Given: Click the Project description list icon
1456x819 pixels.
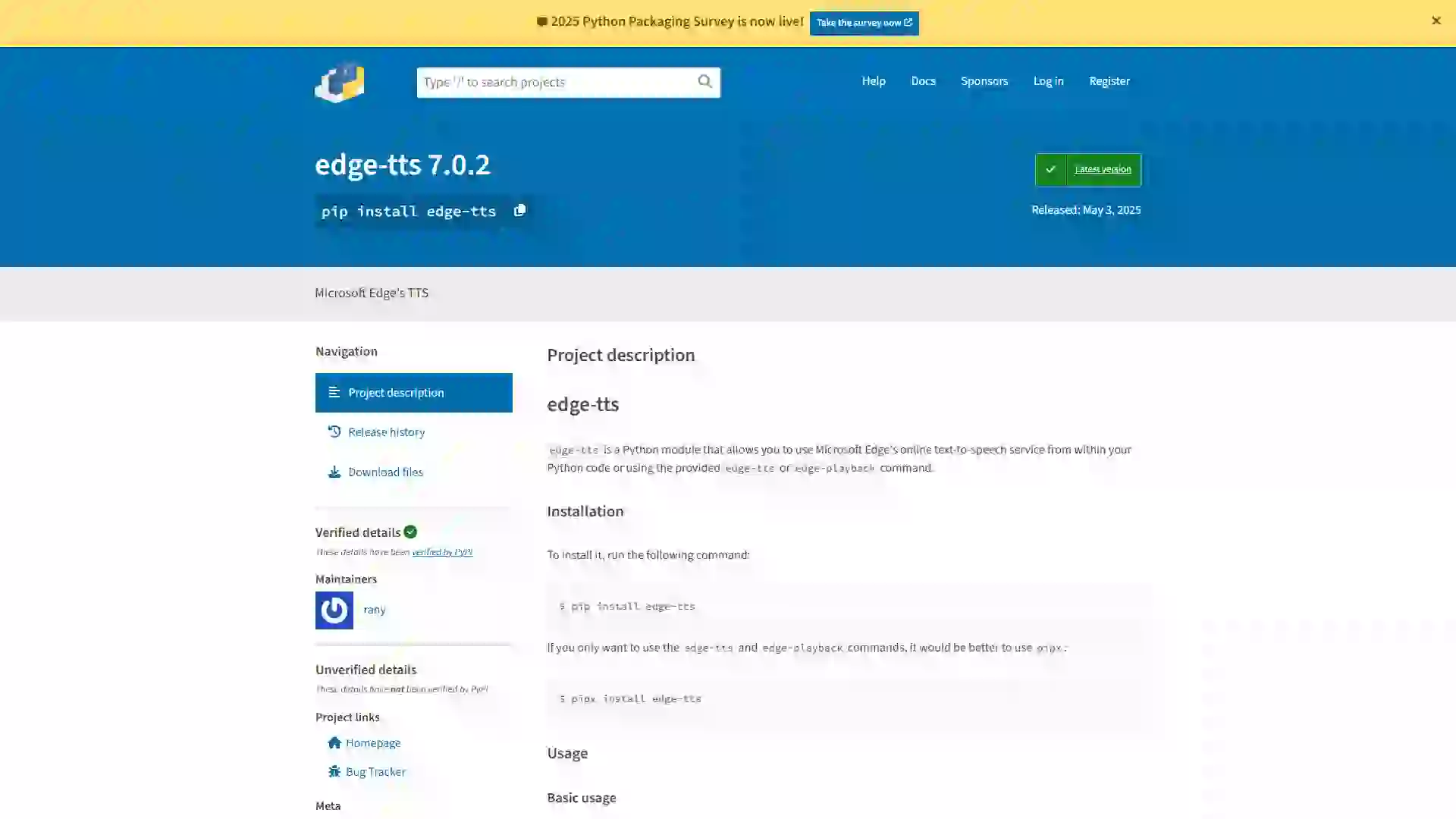Looking at the screenshot, I should tap(334, 392).
